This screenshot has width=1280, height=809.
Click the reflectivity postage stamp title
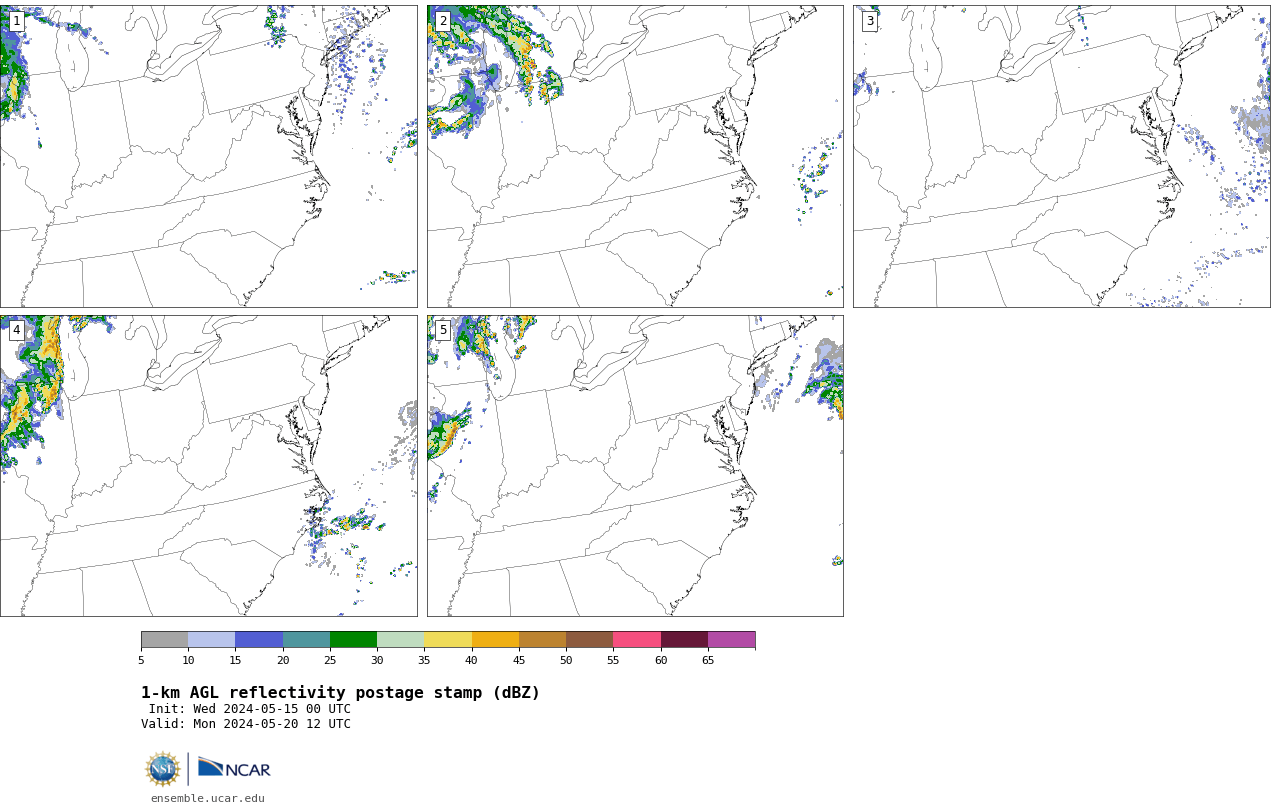click(x=340, y=693)
